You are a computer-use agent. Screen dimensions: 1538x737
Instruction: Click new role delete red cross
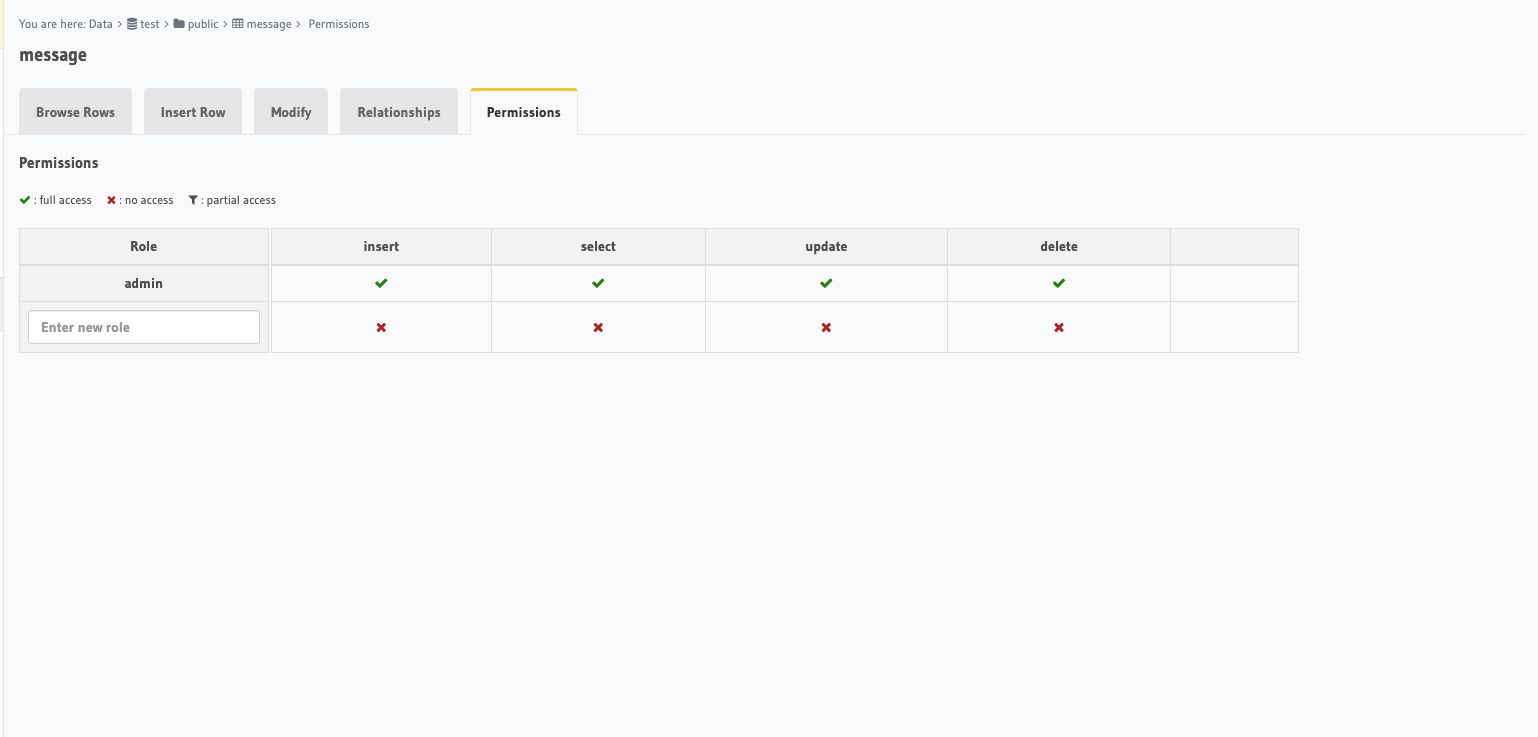[1059, 328]
